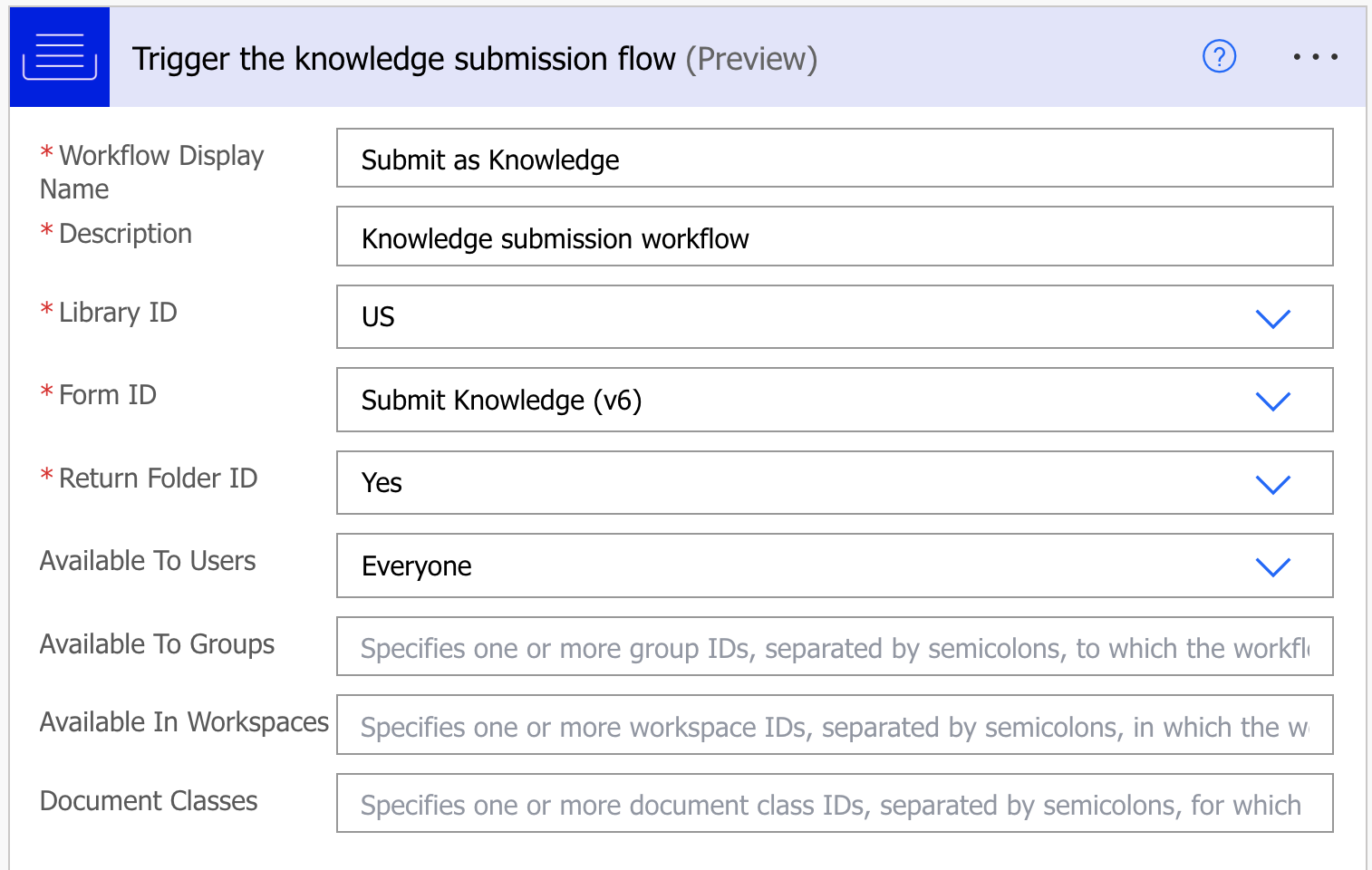Select the US value in Library ID

pos(378,317)
